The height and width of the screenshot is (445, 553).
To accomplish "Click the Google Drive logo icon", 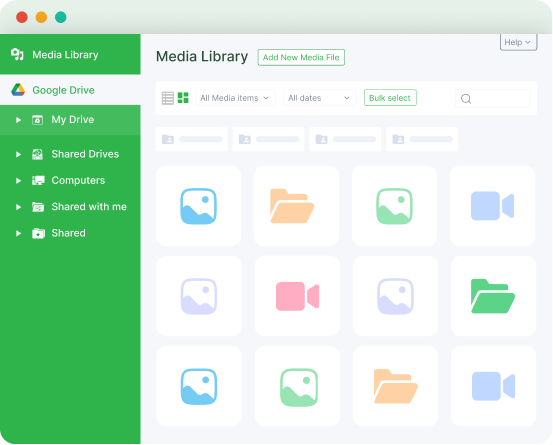I will (18, 90).
